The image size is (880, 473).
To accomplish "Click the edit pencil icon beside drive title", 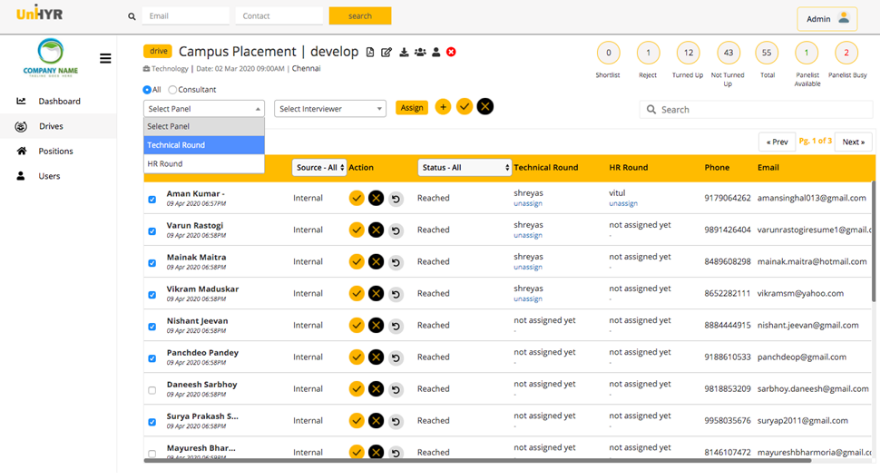I will (x=386, y=52).
